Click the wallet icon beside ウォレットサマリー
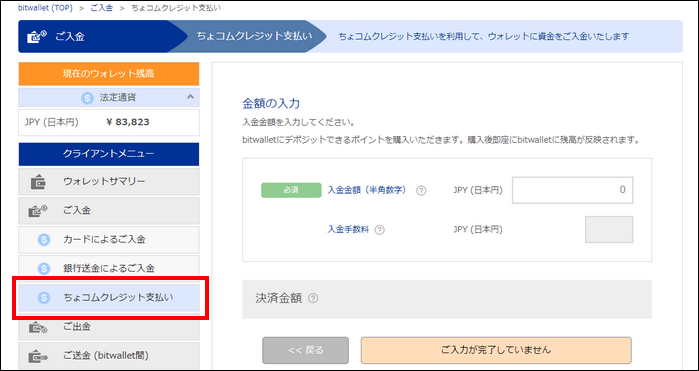The width and height of the screenshot is (699, 371). [x=38, y=182]
